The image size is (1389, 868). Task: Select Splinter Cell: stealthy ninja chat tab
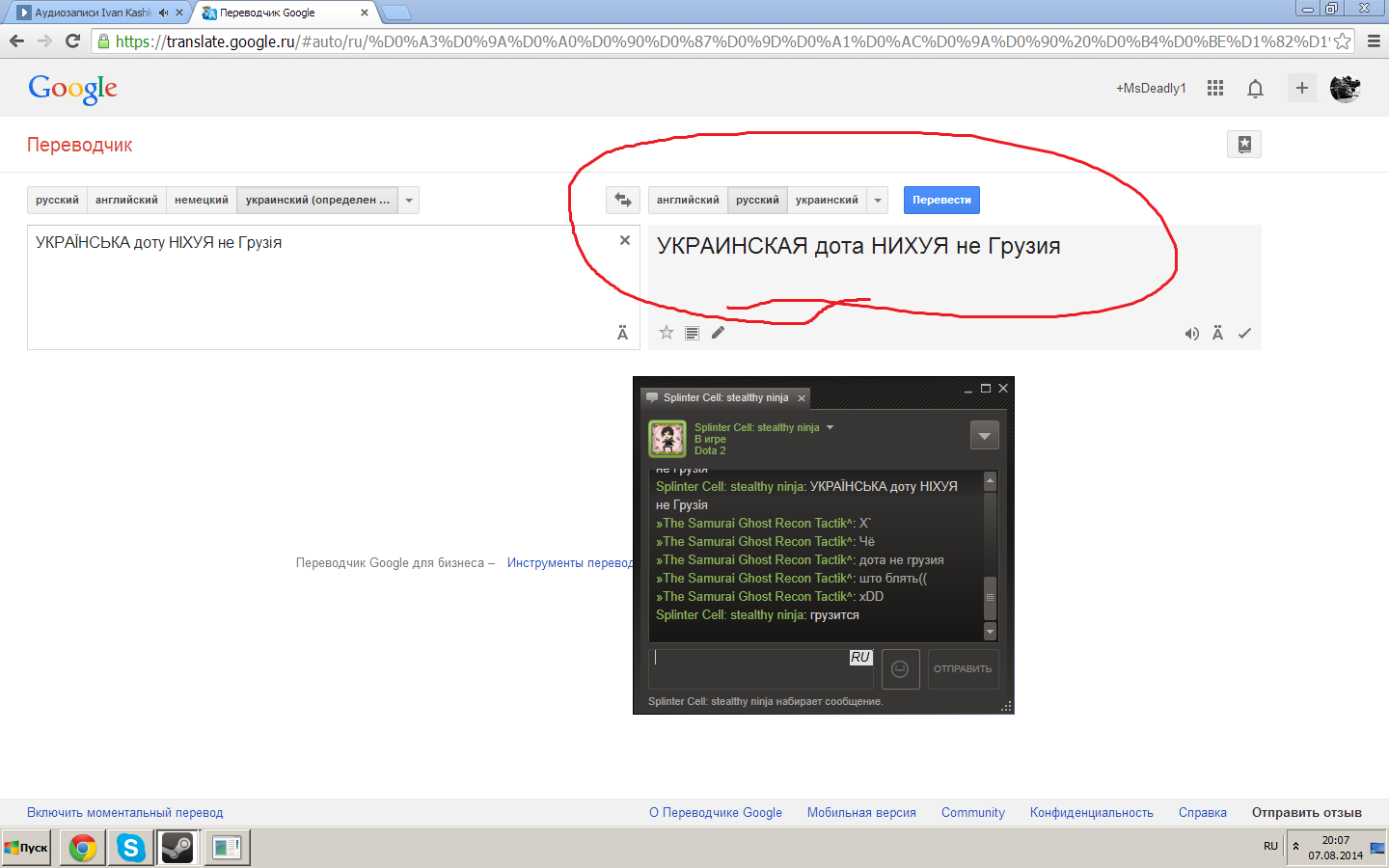click(x=725, y=397)
